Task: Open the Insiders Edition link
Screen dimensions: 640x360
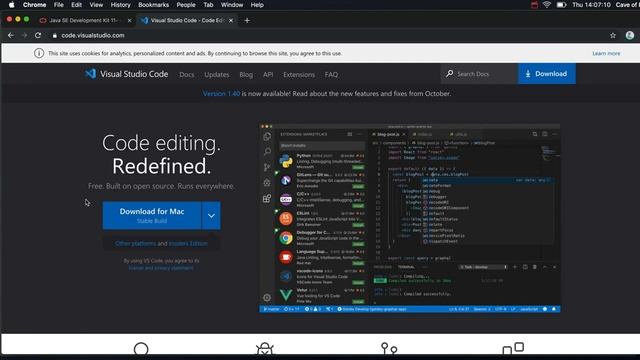Action: click(188, 243)
